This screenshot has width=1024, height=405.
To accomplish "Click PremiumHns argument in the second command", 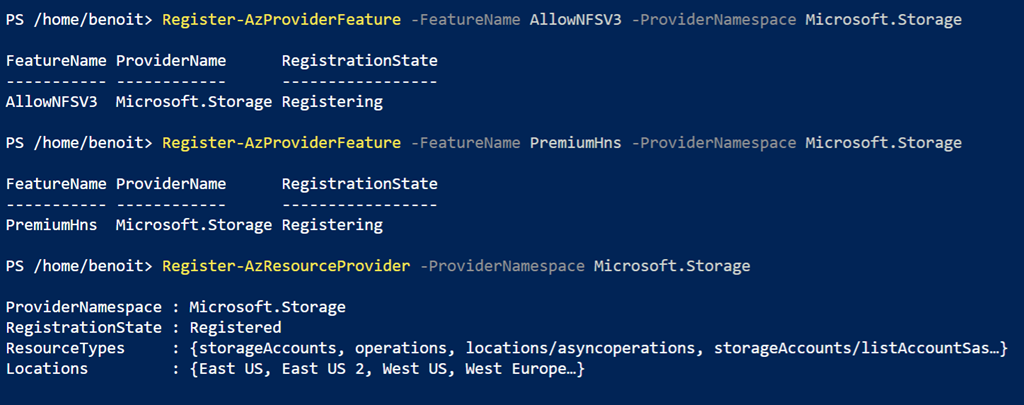I will pyautogui.click(x=575, y=143).
